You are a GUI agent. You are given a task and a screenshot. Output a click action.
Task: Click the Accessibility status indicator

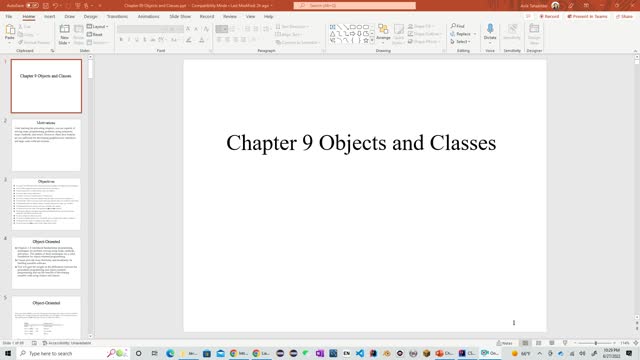coord(67,343)
